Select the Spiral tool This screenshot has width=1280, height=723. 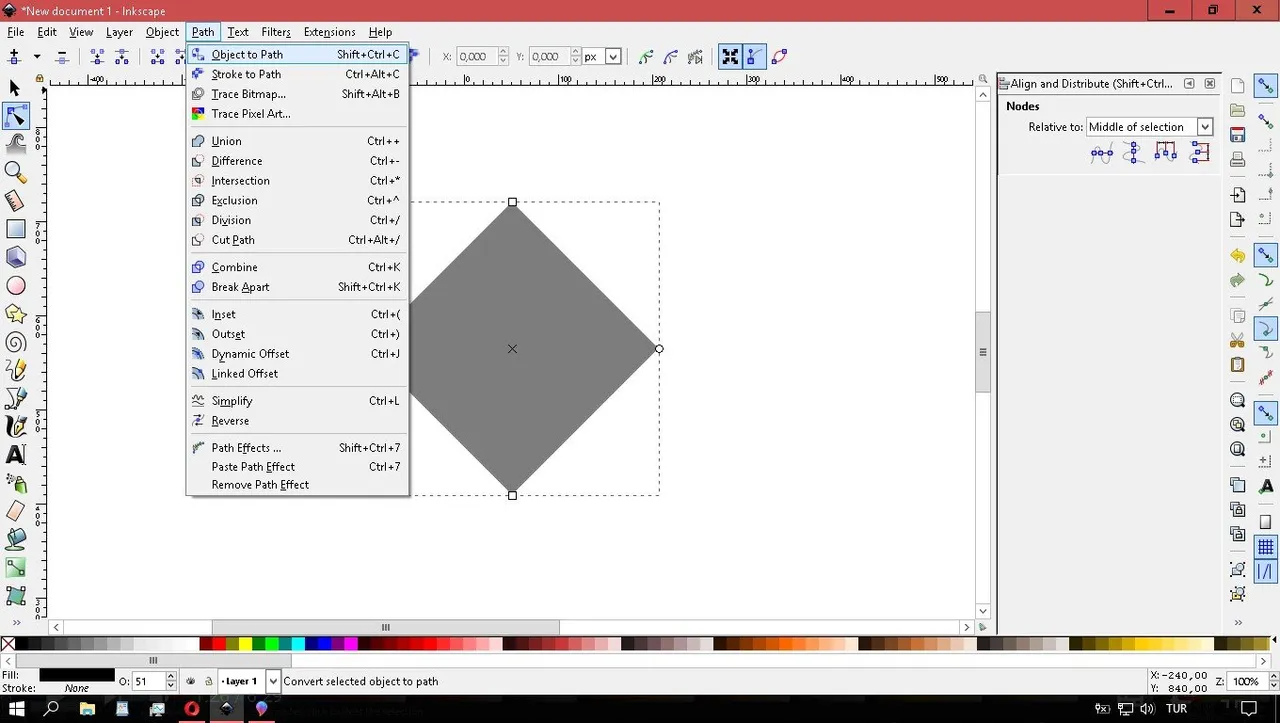(x=15, y=342)
